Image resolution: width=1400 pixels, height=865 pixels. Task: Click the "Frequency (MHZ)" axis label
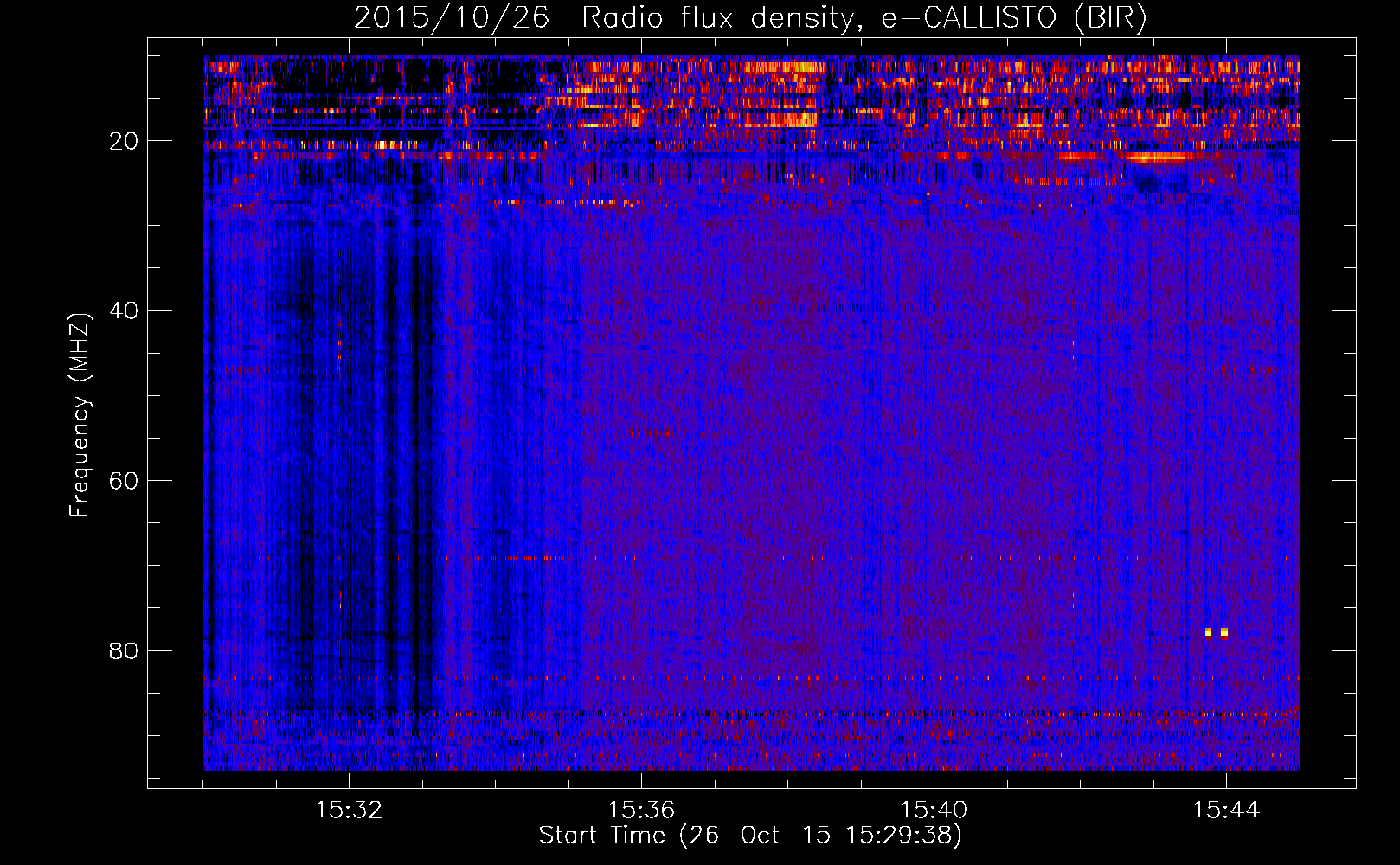[x=80, y=414]
